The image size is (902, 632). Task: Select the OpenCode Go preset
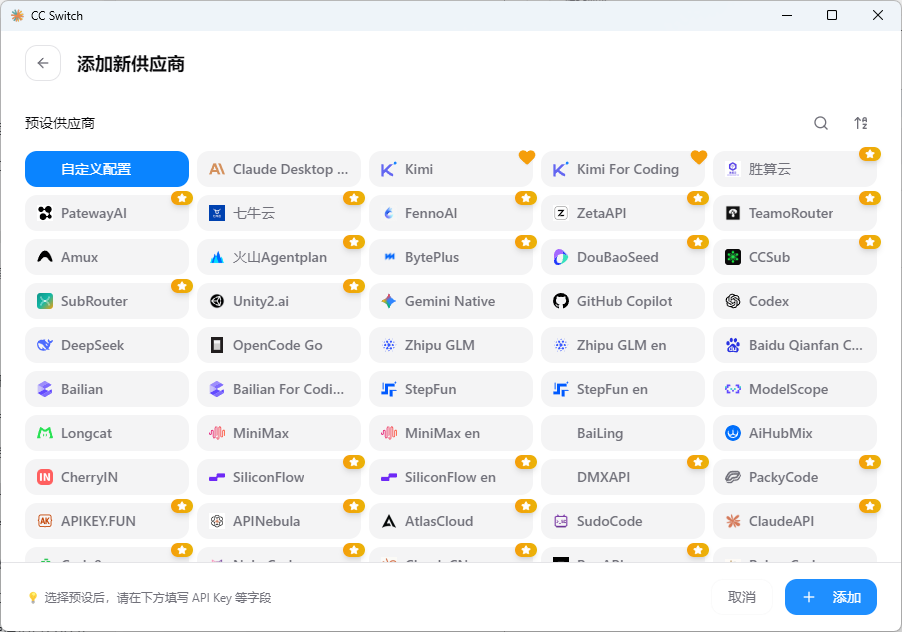point(279,345)
